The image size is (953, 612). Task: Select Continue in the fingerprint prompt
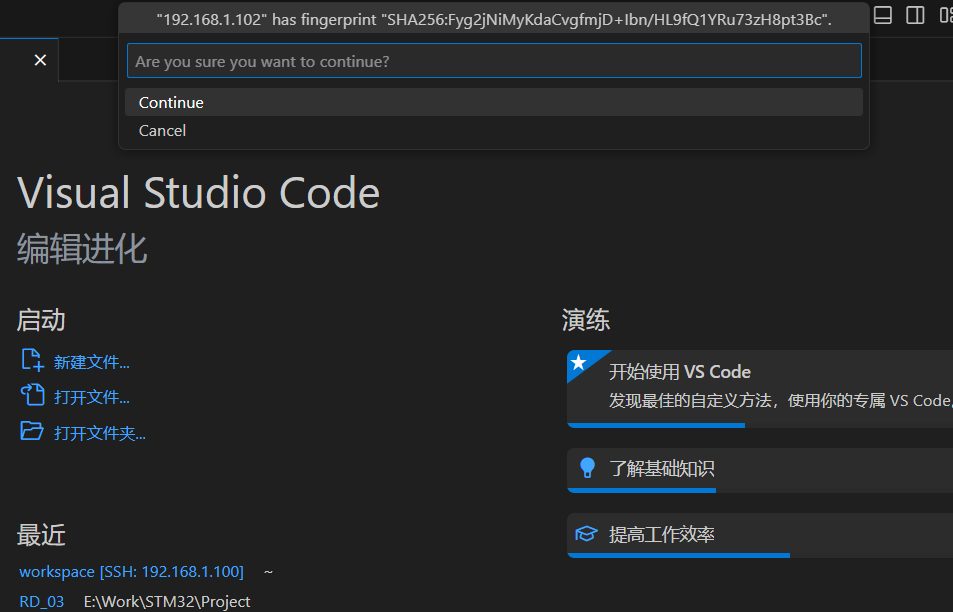pyautogui.click(x=494, y=102)
